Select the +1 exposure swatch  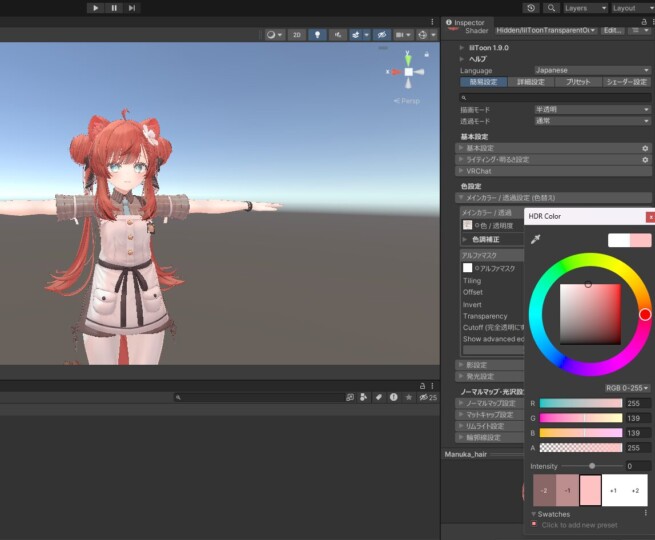pyautogui.click(x=613, y=490)
